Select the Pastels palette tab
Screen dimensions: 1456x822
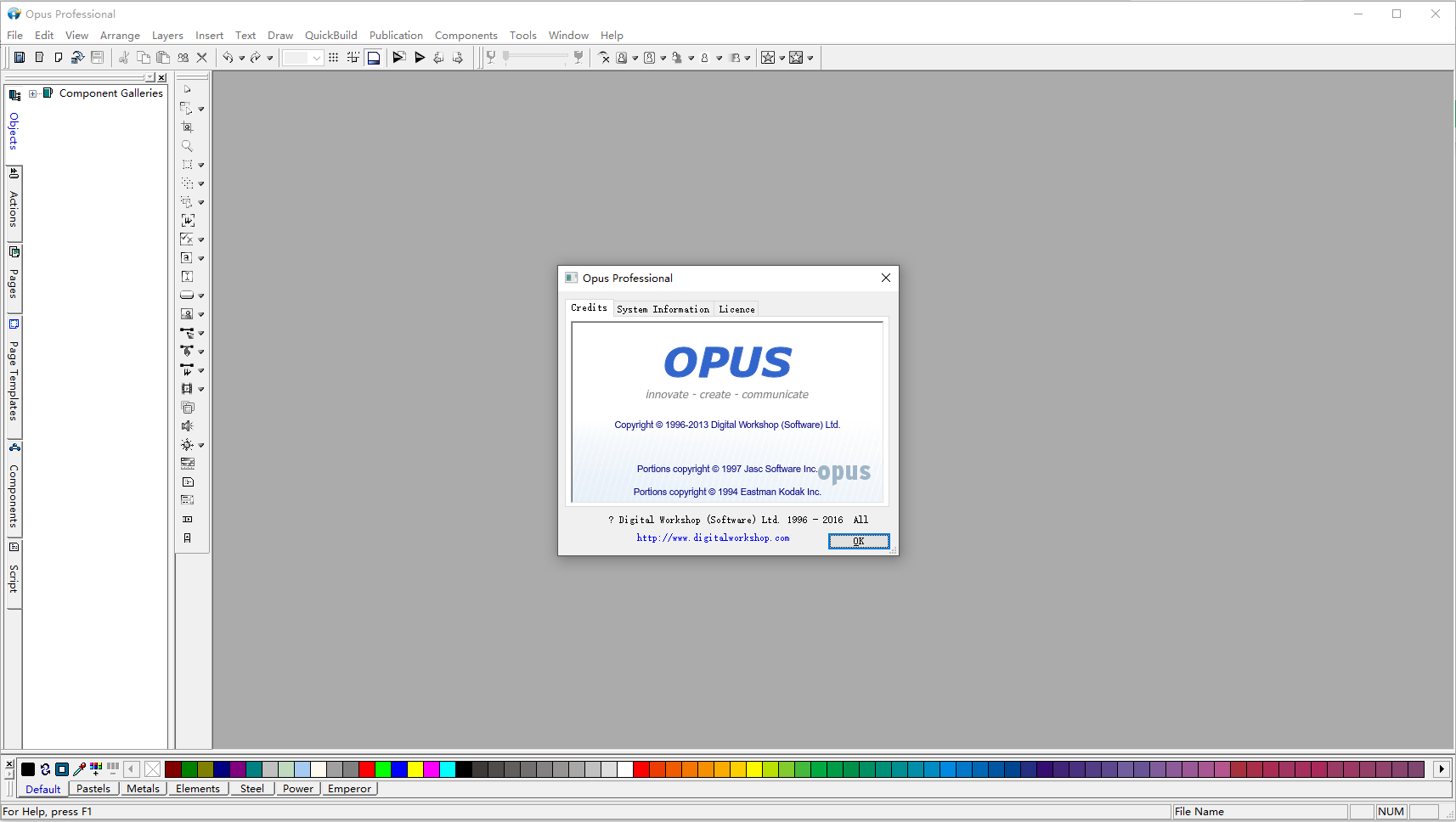(x=93, y=789)
